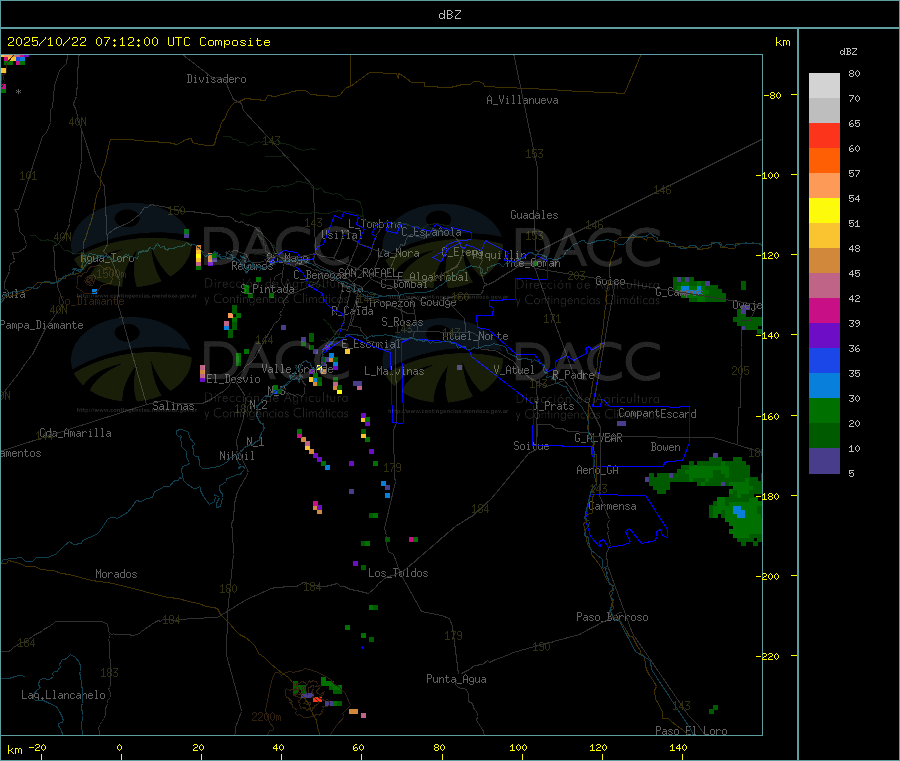Screen dimensions: 900x761
Task: Select the V_Atuel label
Action: [514, 370]
